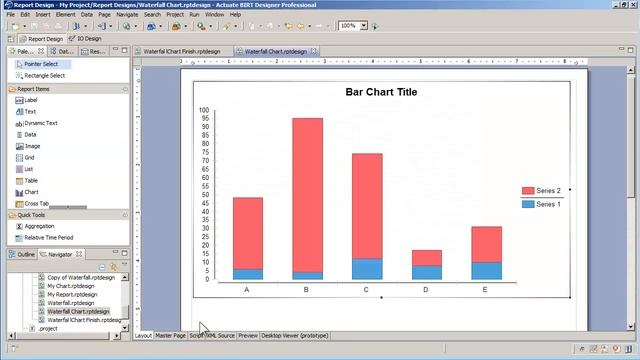
Task: Switch to the Preview tab
Action: pos(248,336)
